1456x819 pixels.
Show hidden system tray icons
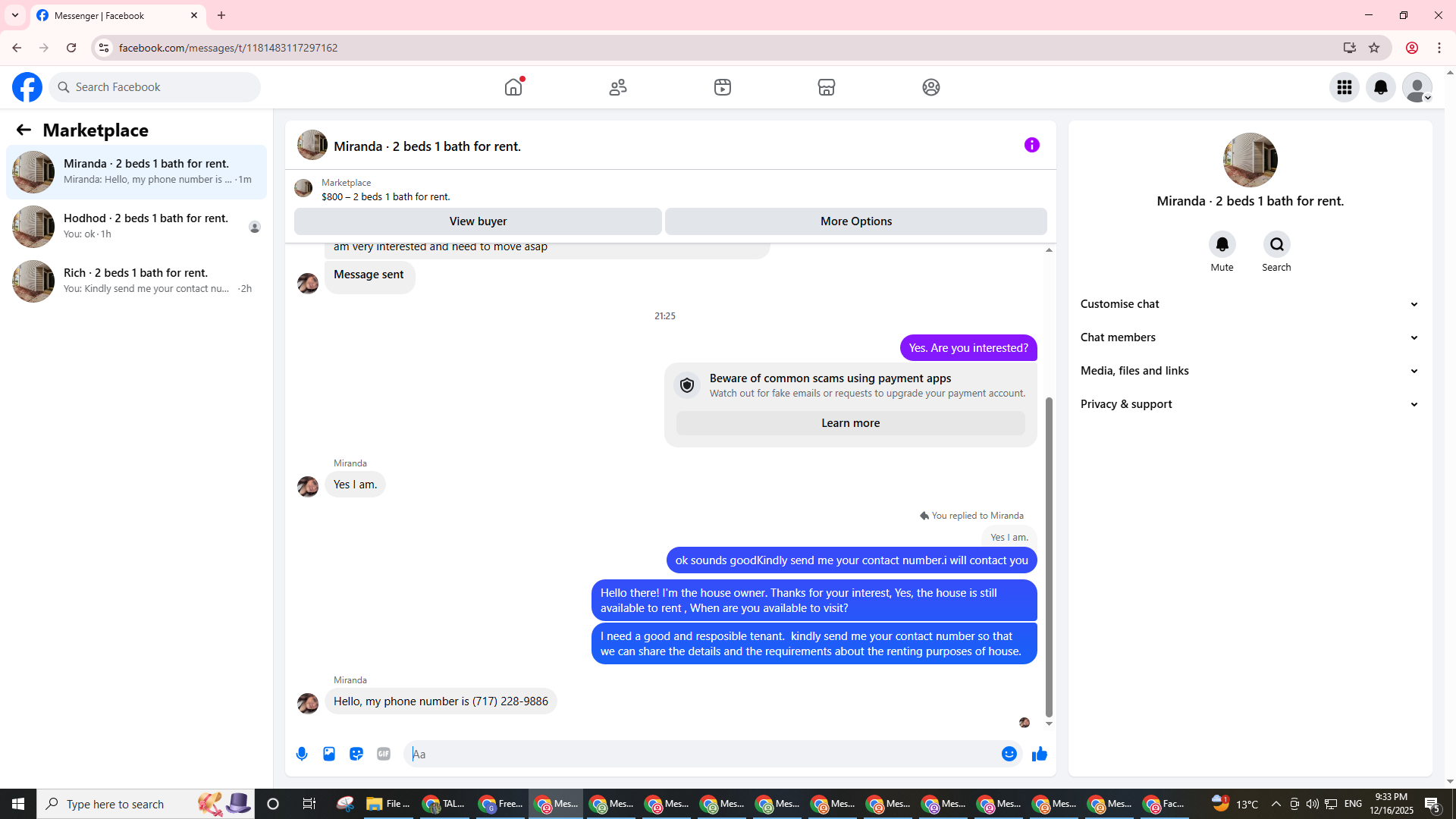[x=1276, y=804]
